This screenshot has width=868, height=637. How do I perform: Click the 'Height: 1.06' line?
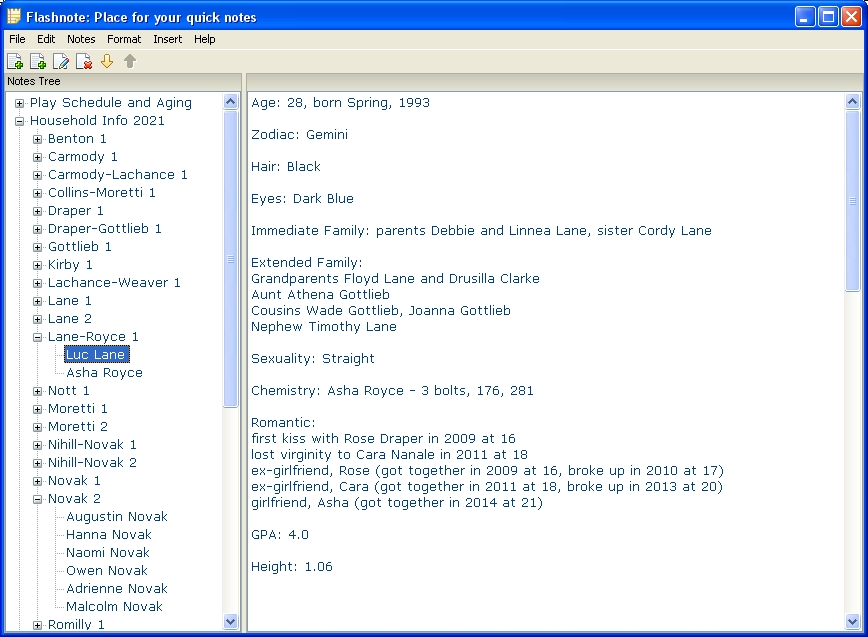pos(292,567)
